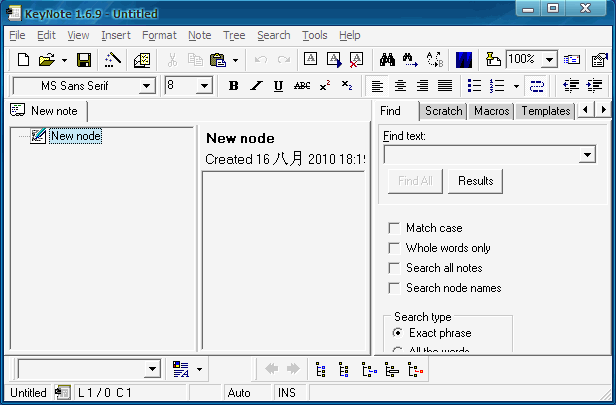616x405 pixels.
Task: Apply bold formatting
Action: point(233,86)
